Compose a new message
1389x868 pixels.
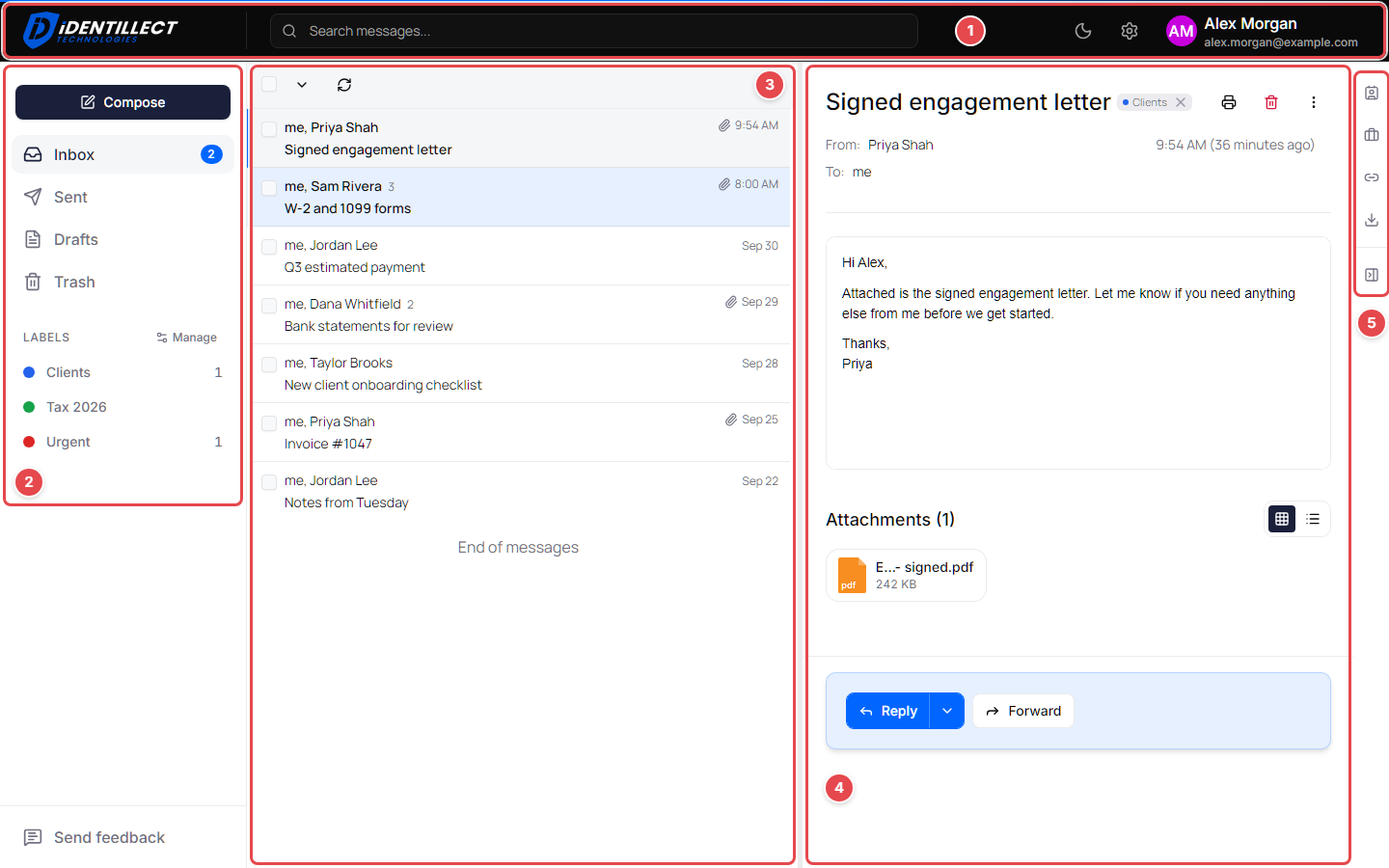(x=123, y=102)
